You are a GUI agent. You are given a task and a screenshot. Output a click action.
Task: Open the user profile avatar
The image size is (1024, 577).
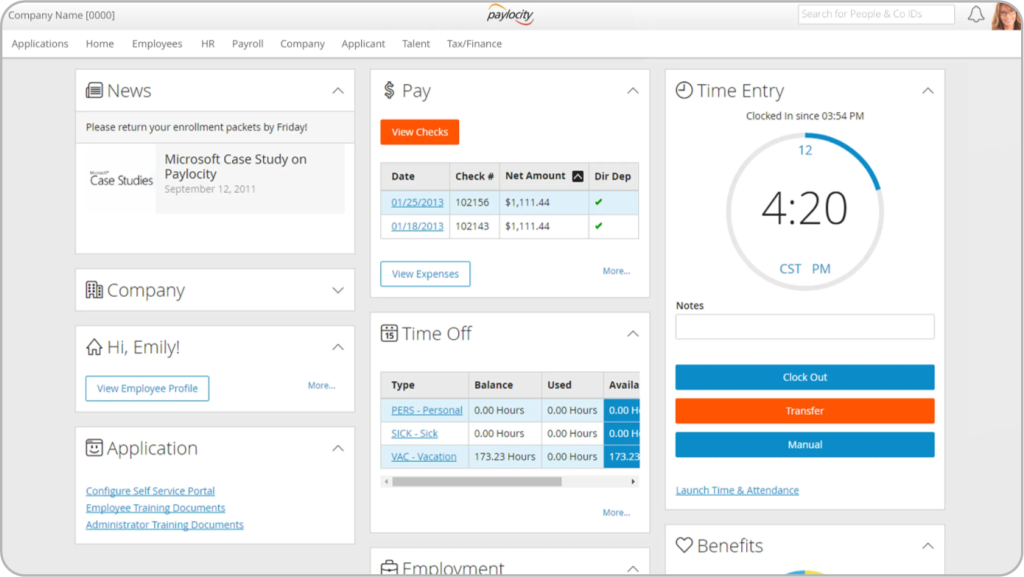(x=1005, y=15)
